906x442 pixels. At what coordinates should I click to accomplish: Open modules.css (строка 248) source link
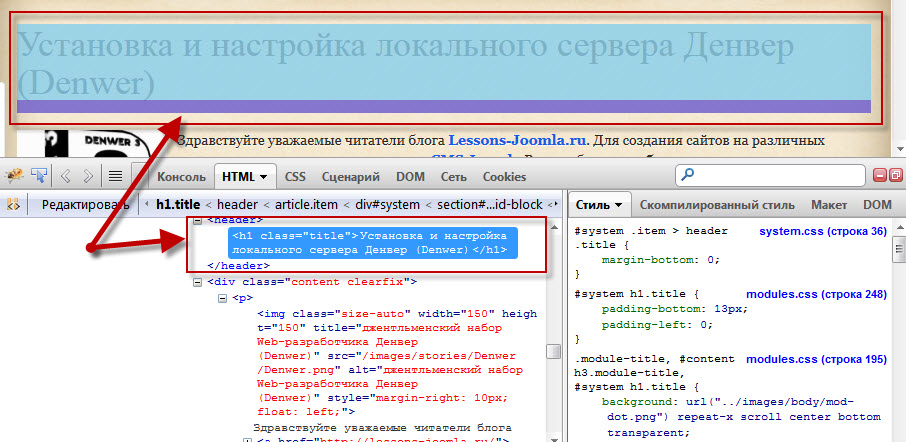816,294
